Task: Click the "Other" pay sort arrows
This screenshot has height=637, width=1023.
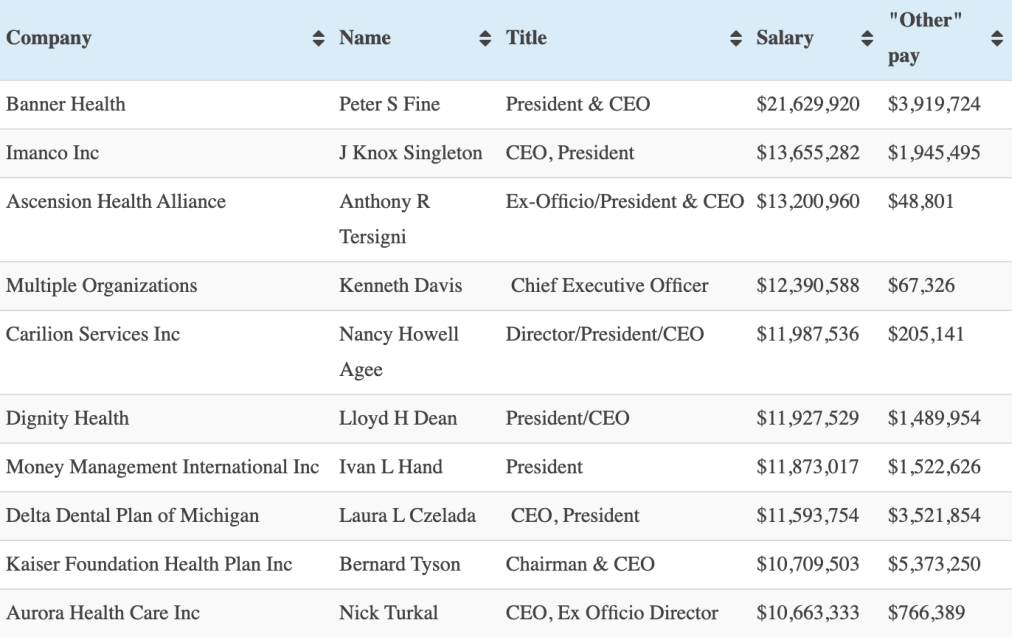Action: [996, 39]
